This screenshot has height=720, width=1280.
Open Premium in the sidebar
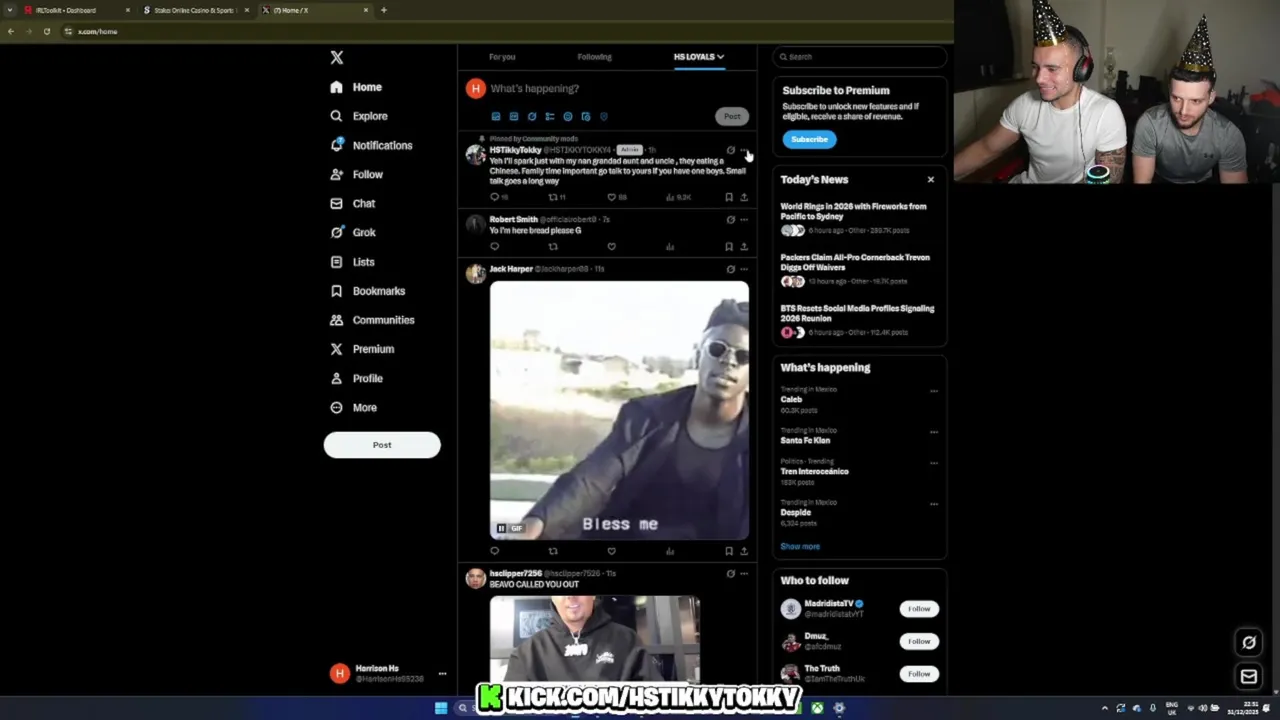[361, 349]
